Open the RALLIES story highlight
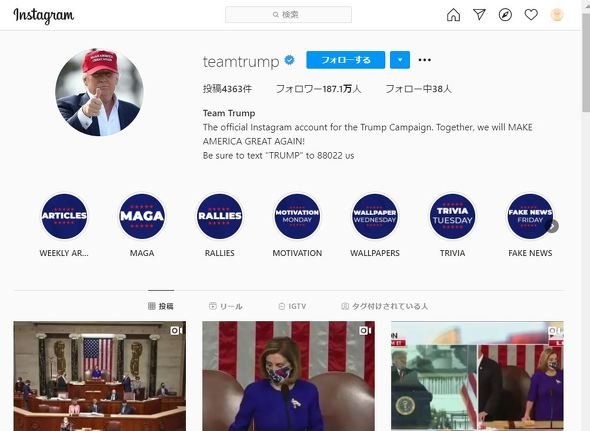Viewport: 590px width, 431px height. click(220, 216)
